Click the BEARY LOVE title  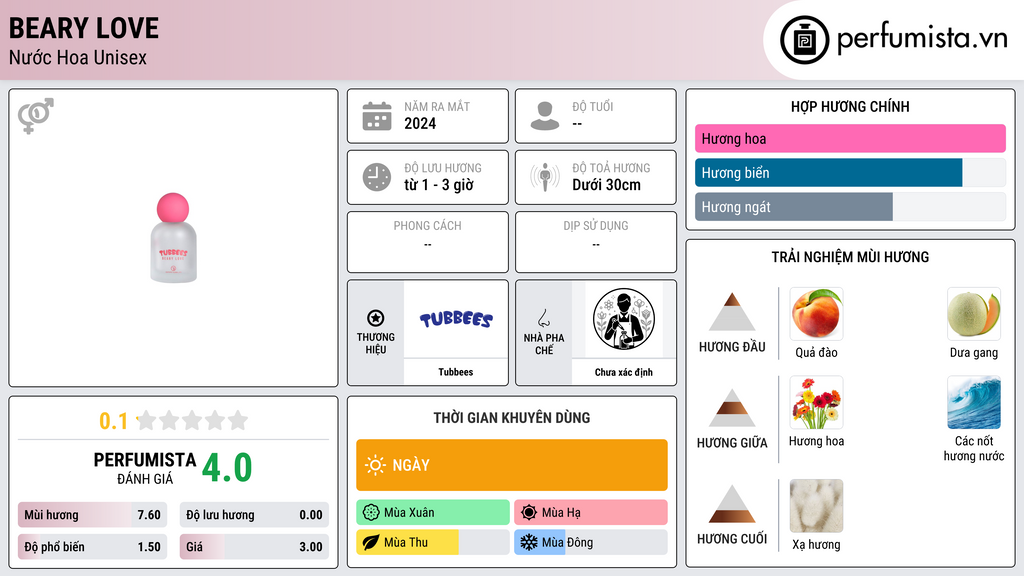84,28
